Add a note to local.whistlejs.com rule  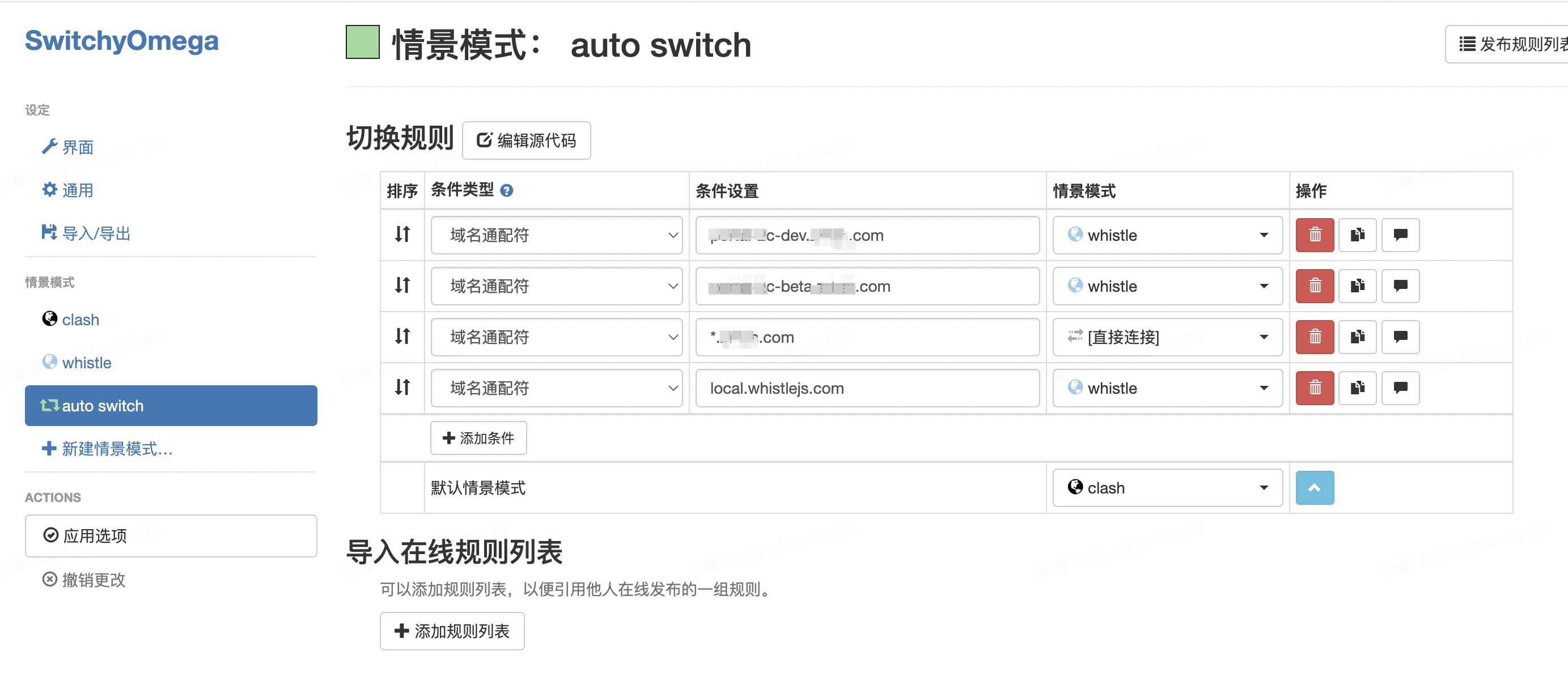click(1401, 388)
